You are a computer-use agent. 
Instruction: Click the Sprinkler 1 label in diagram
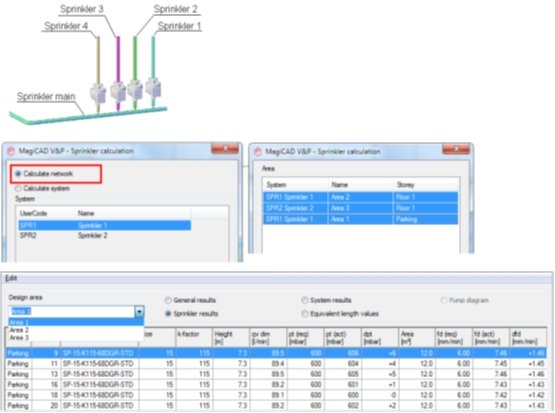click(179, 26)
